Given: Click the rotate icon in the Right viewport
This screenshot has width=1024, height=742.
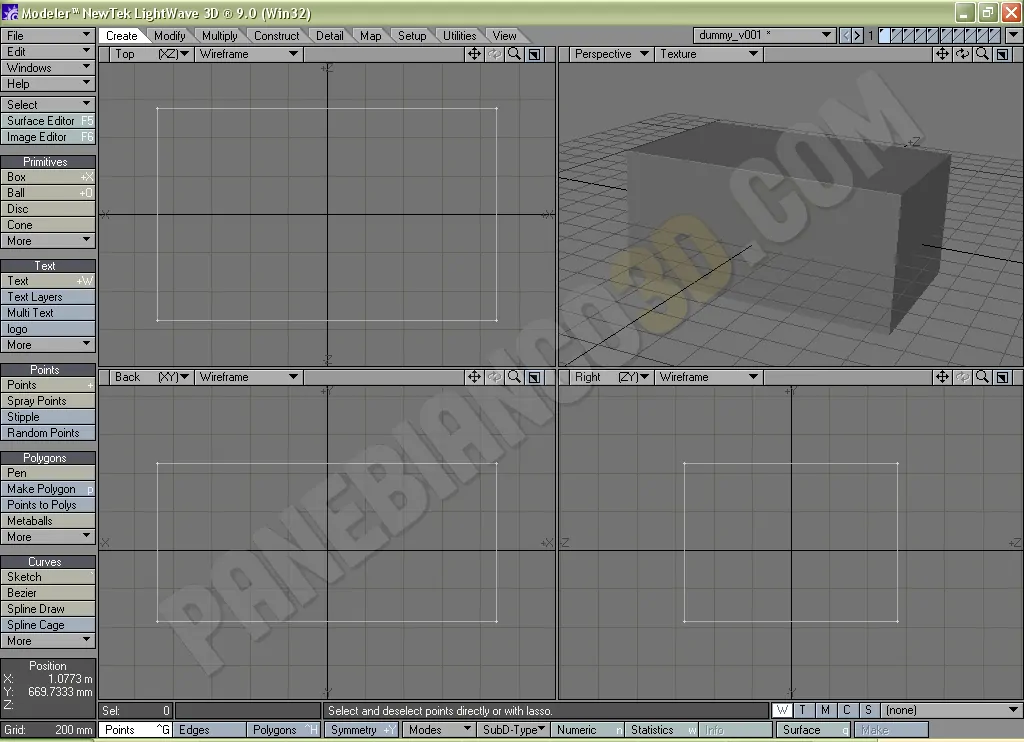Looking at the screenshot, I should [x=962, y=377].
